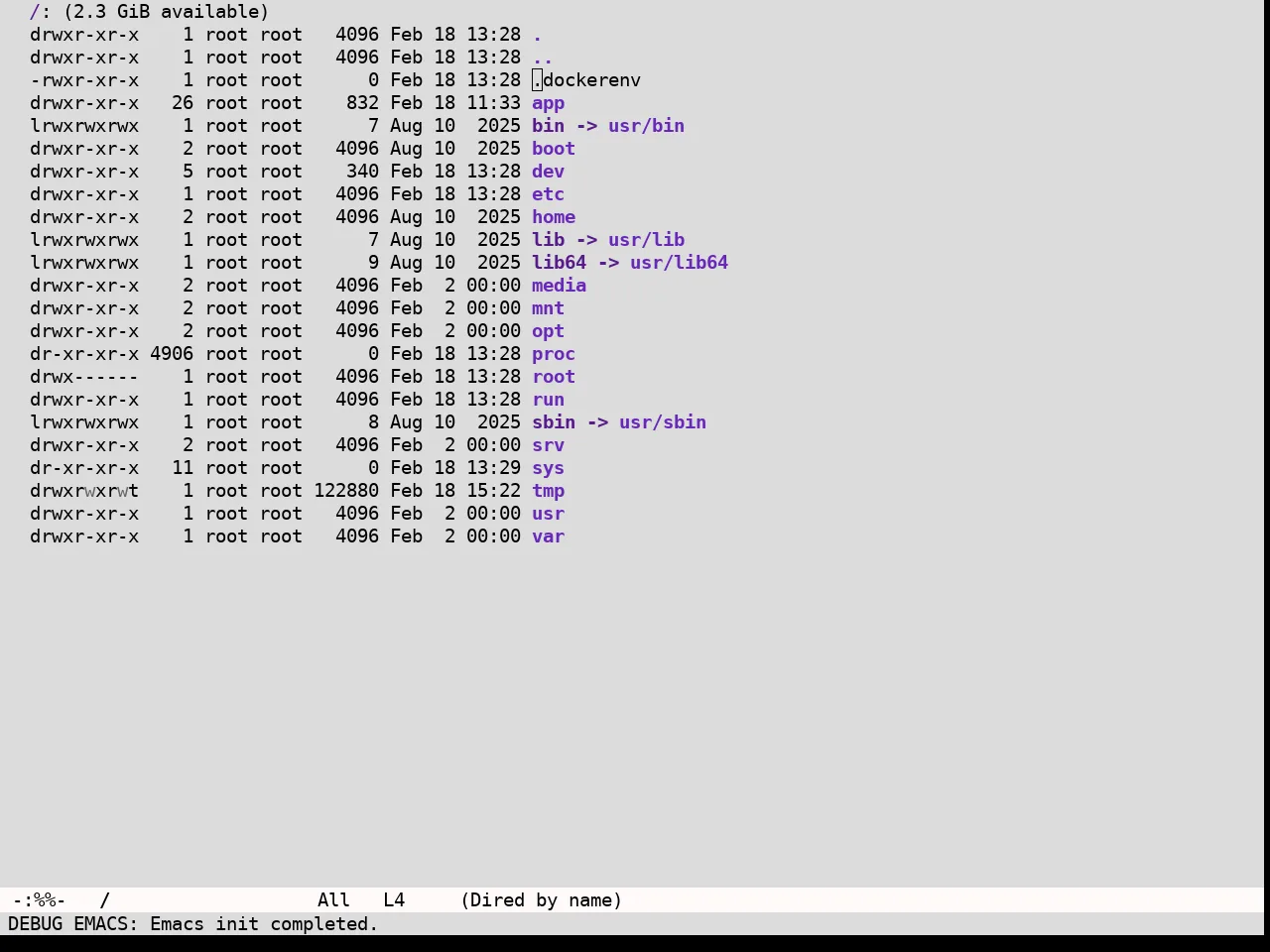Open the home directory entry

coord(554,217)
